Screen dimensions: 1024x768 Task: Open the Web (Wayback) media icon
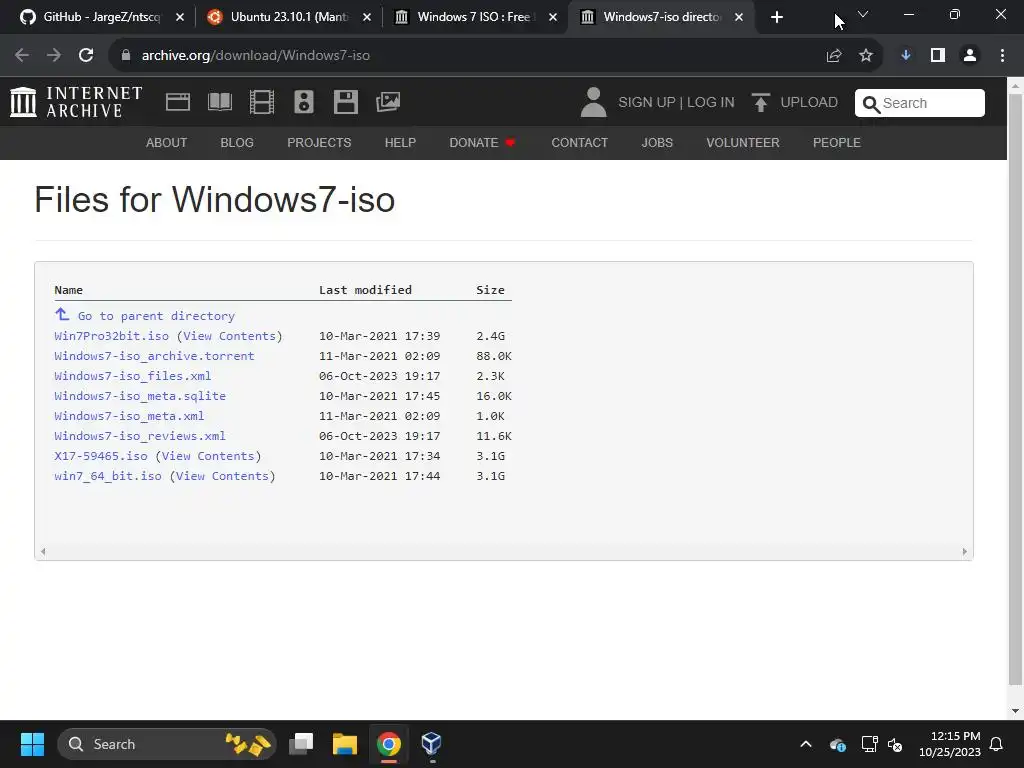[178, 102]
